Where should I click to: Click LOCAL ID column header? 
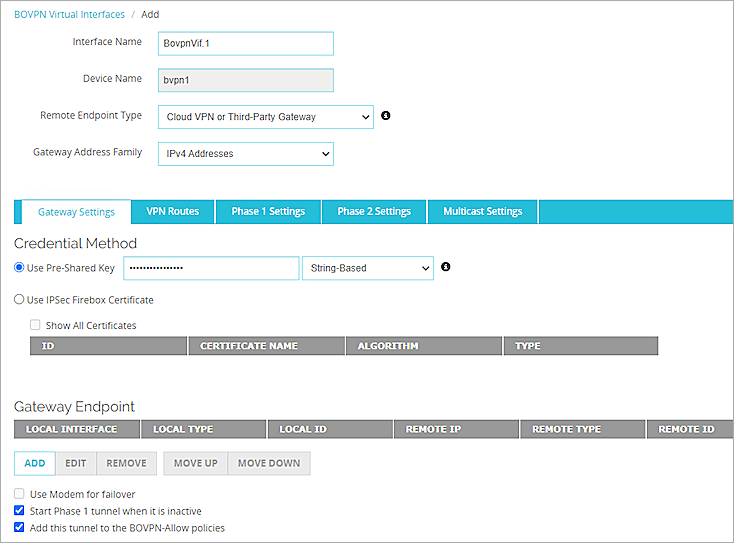330,429
